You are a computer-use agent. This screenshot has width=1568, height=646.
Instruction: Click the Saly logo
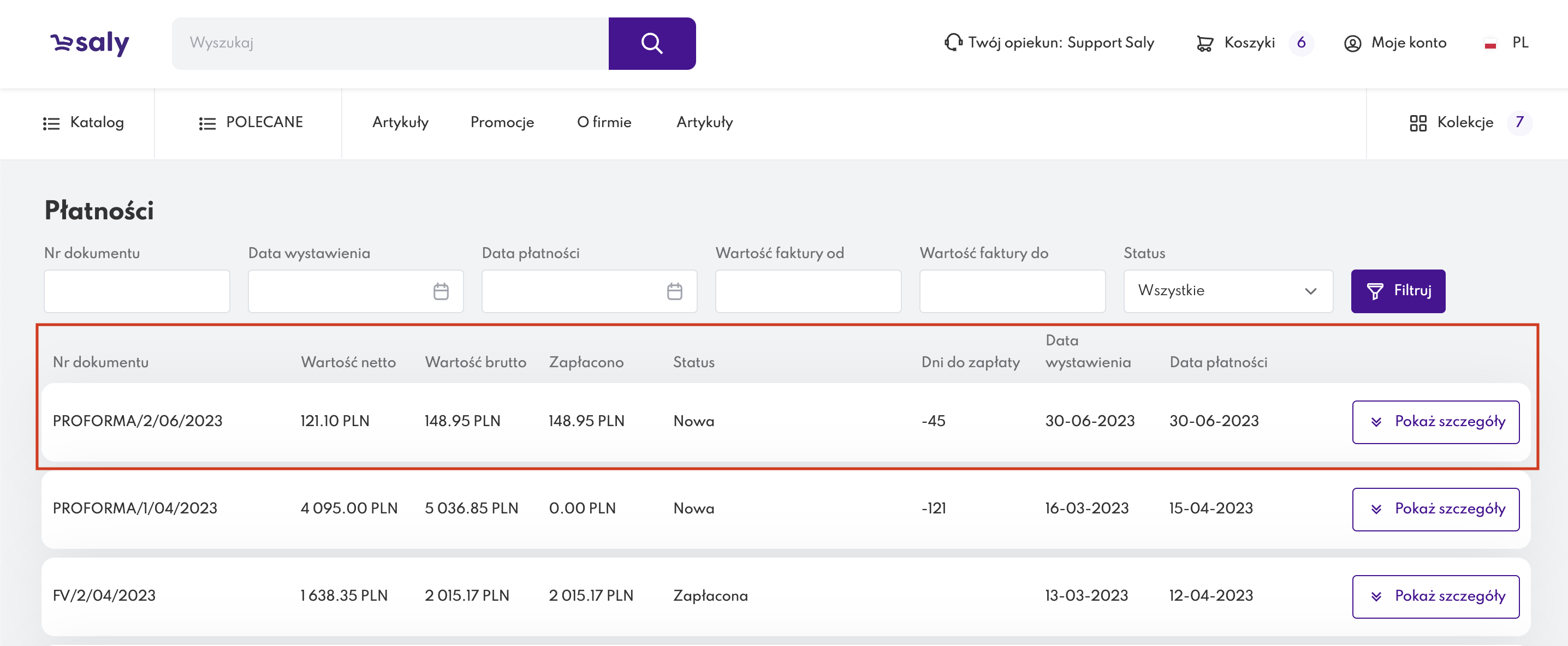point(90,43)
